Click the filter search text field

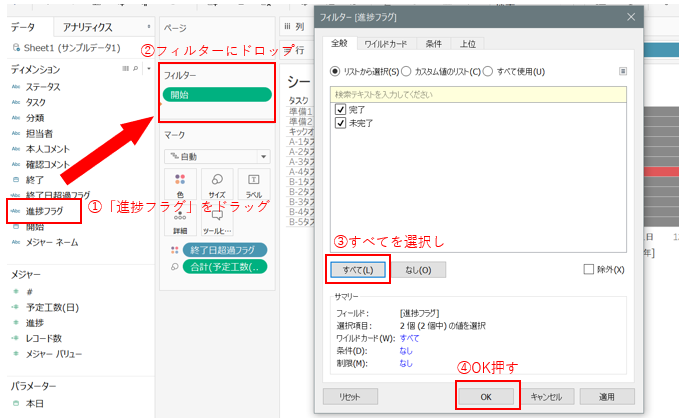click(x=478, y=94)
